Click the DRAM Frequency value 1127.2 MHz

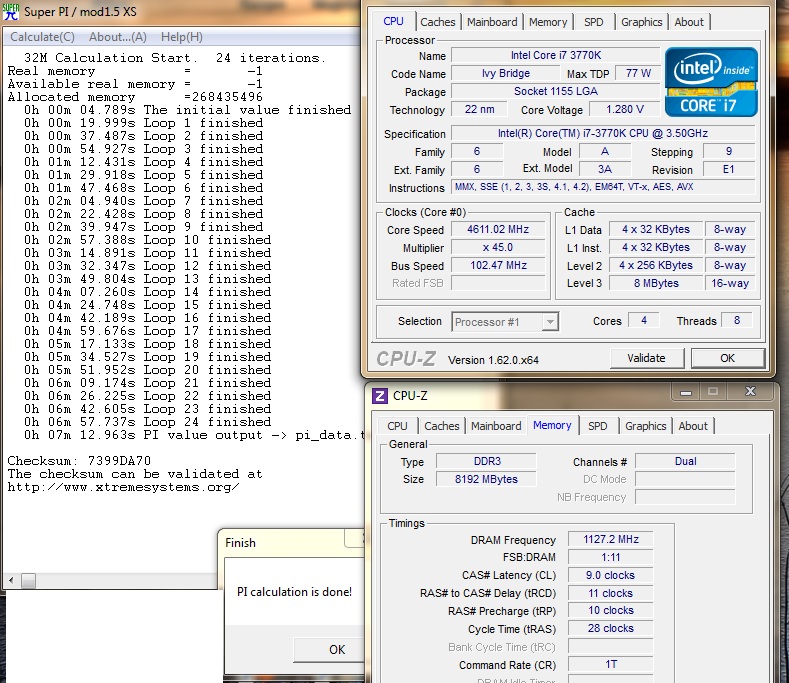tap(611, 540)
